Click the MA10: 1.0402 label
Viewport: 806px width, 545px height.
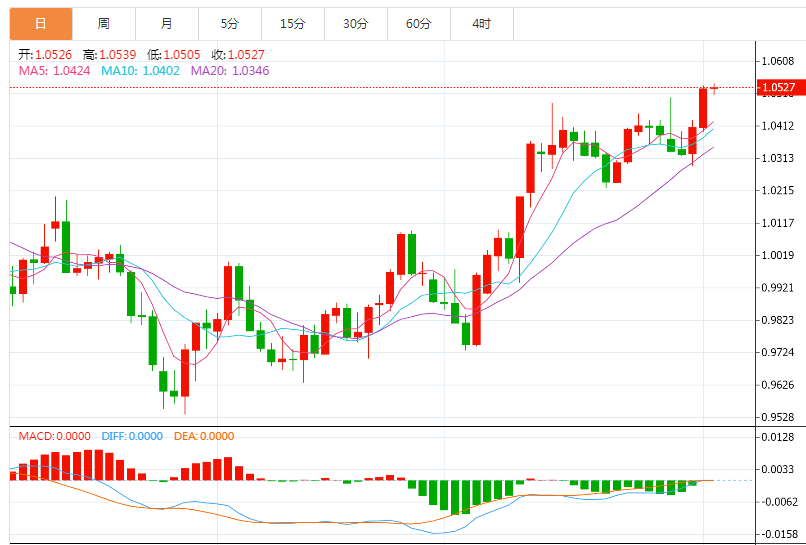[x=140, y=70]
